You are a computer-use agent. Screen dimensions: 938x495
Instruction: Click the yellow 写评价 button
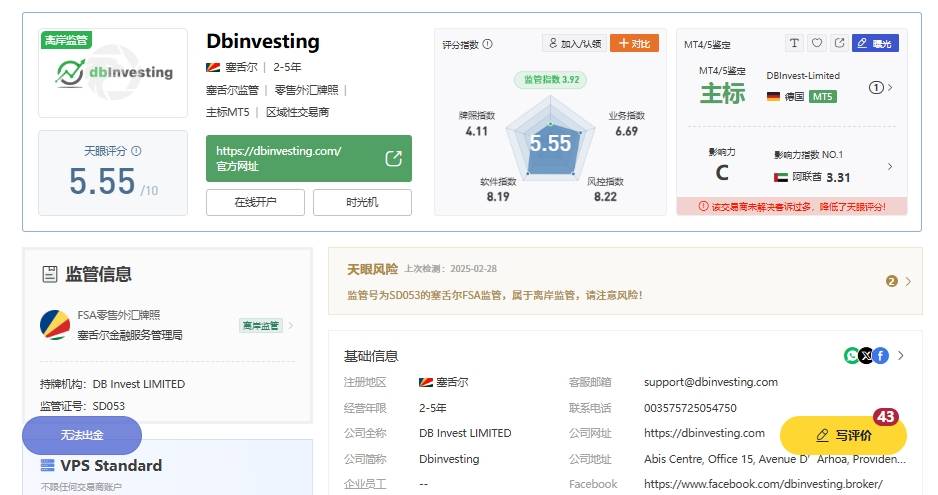tap(843, 435)
